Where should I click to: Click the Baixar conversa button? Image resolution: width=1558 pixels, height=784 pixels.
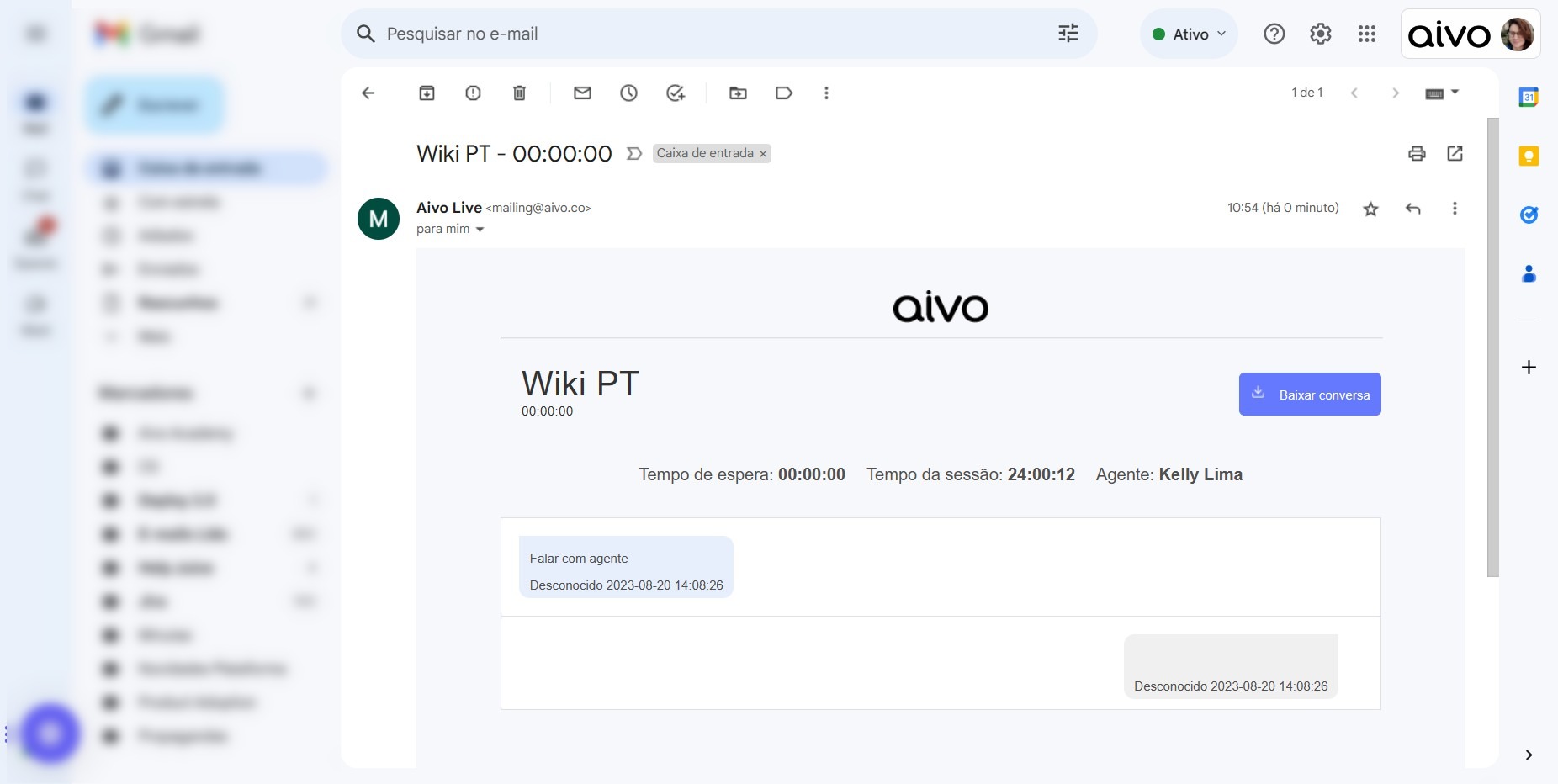[1310, 394]
